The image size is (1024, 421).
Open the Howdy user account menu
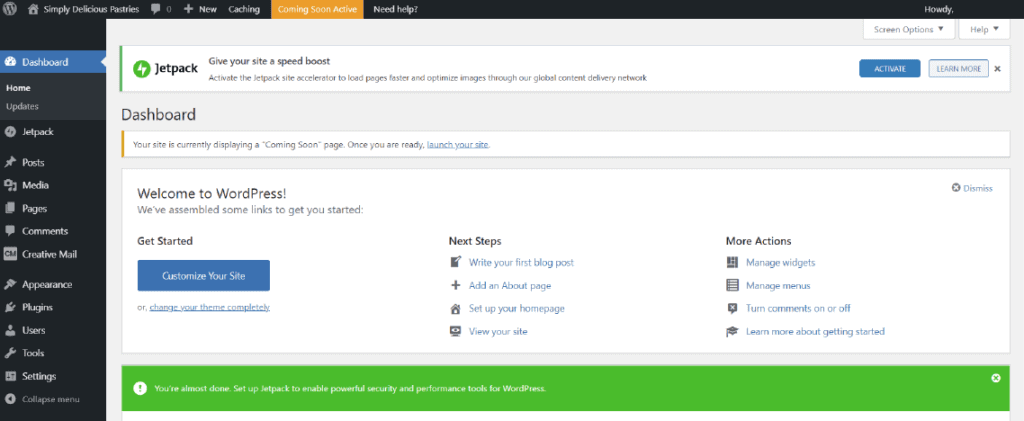(x=939, y=9)
